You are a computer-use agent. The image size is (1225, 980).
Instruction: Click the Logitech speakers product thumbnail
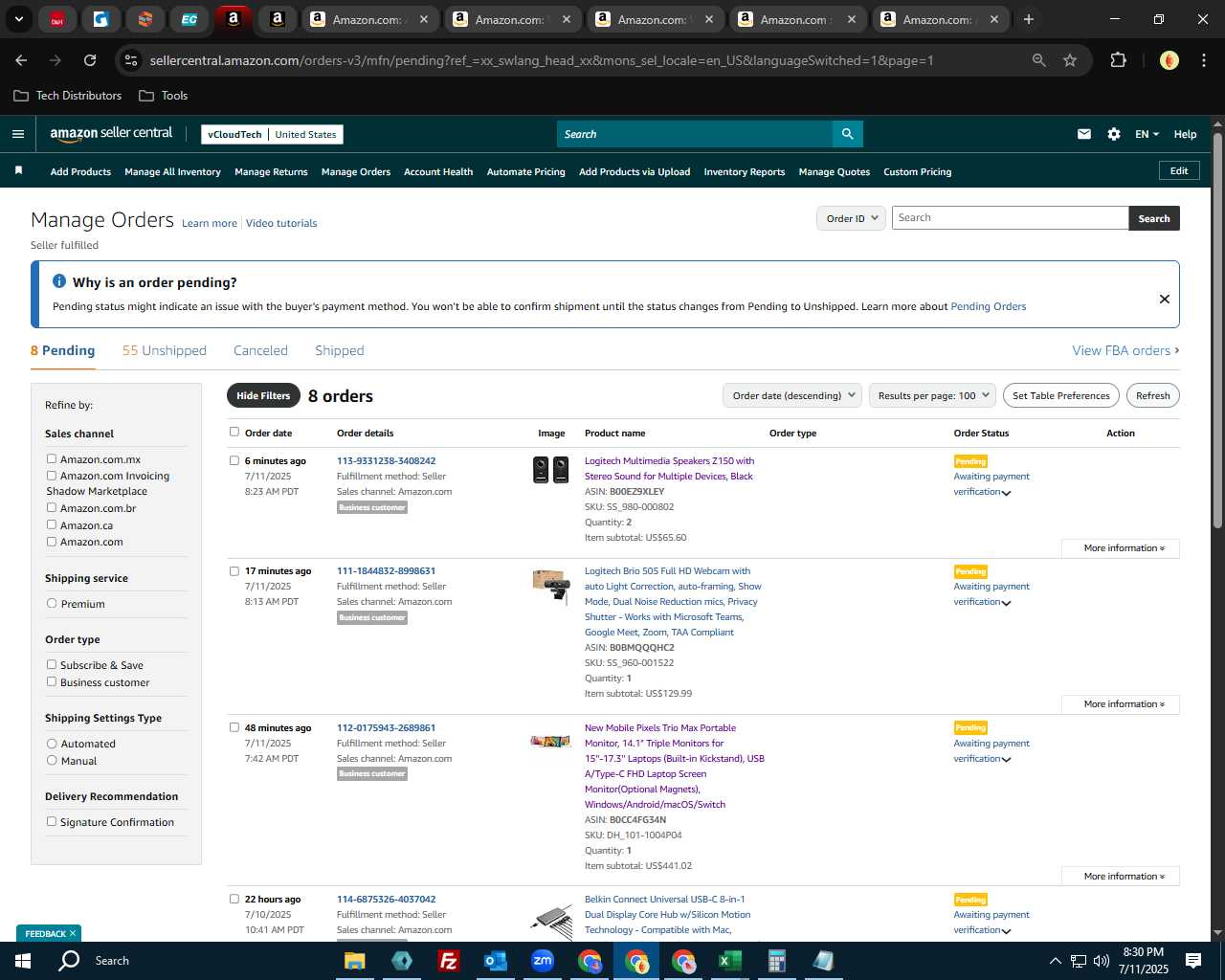[550, 469]
